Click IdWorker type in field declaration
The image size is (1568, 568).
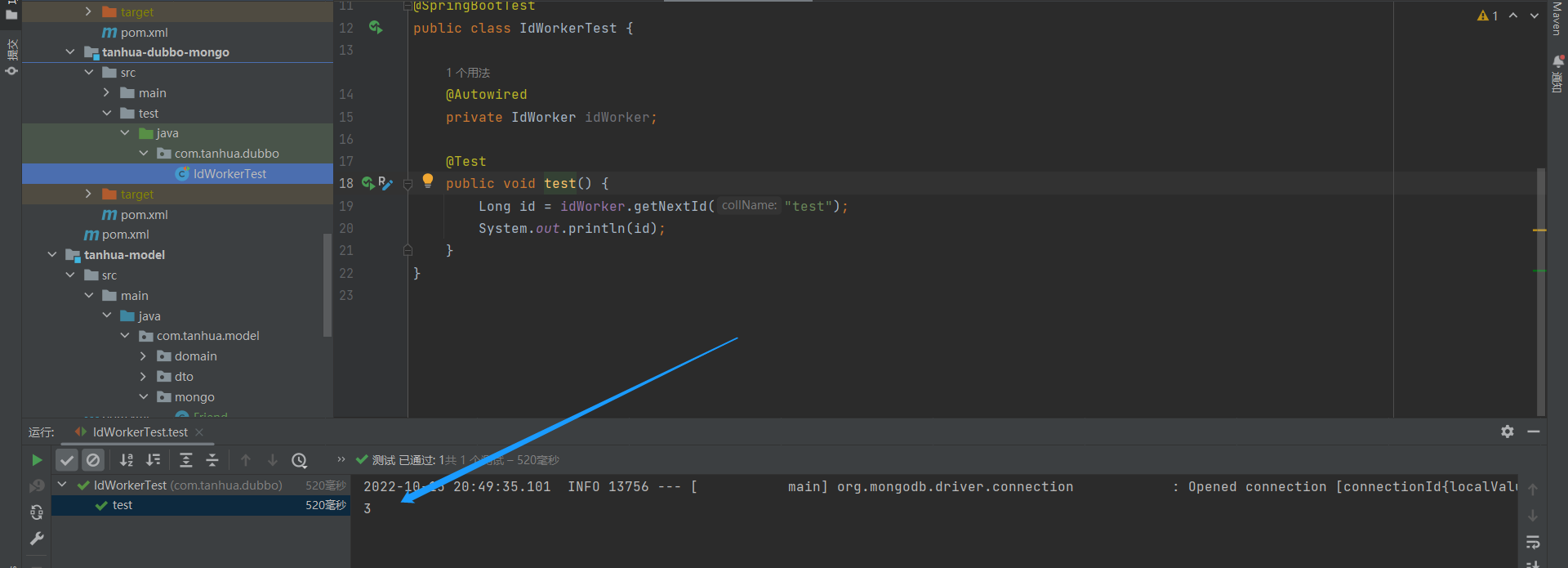(544, 118)
